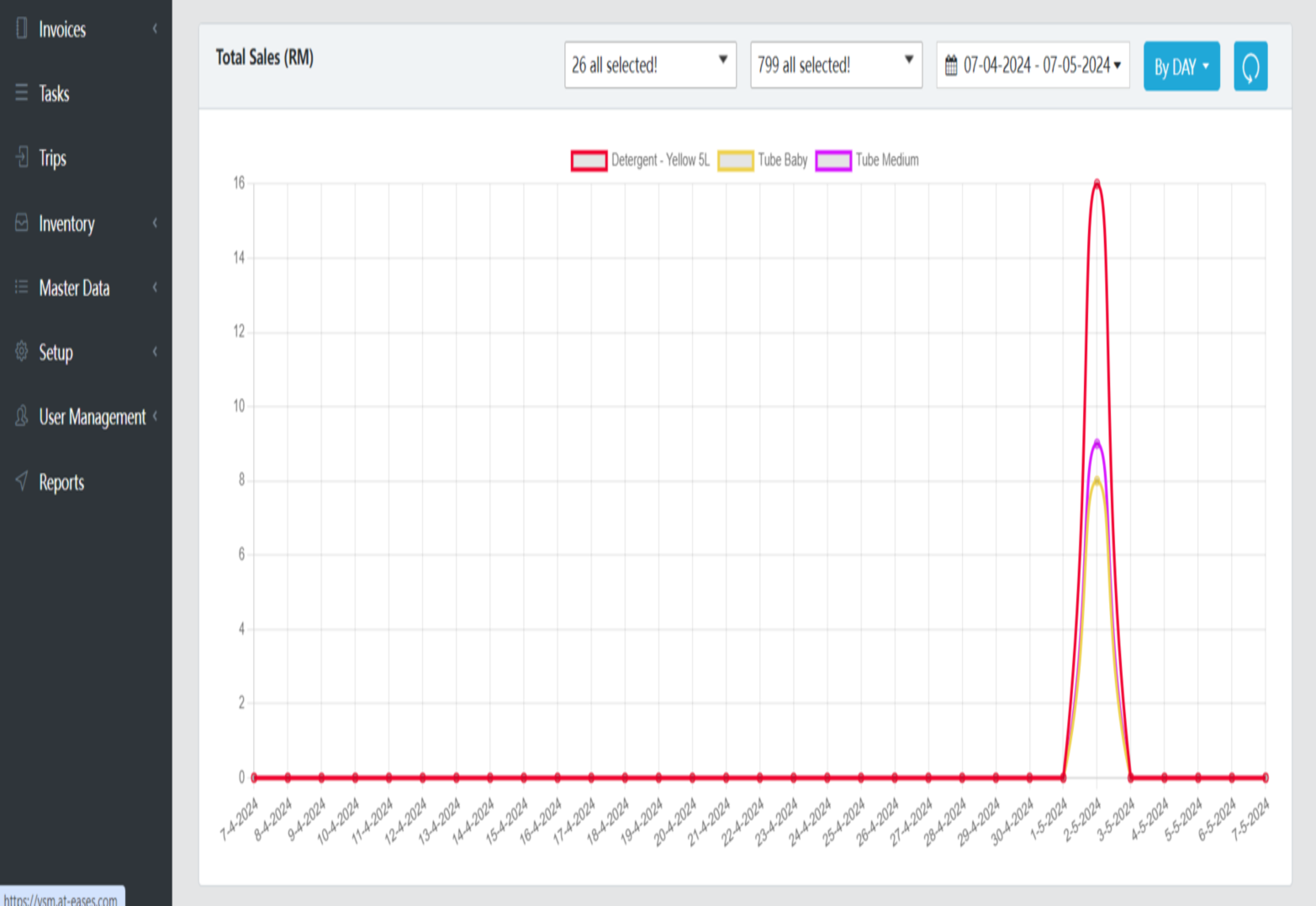The image size is (1316, 906).
Task: Click the Master Data list icon
Action: [22, 287]
